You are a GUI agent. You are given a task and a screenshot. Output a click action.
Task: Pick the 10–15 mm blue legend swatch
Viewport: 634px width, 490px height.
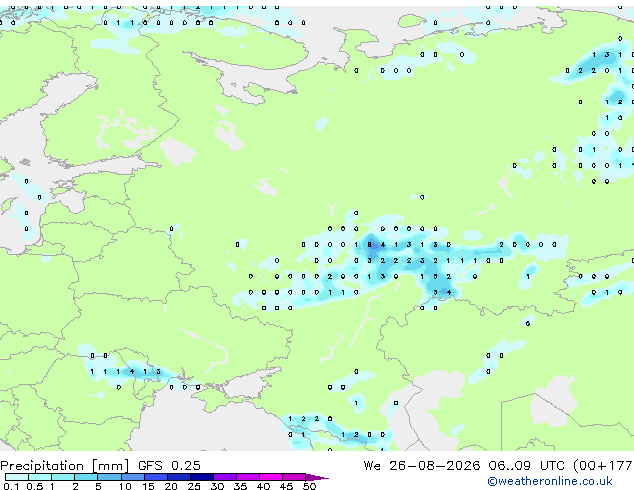coord(132,477)
